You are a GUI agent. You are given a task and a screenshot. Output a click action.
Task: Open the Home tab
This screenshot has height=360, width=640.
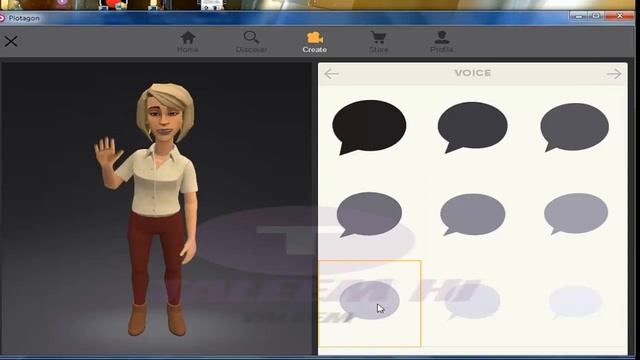[188, 42]
